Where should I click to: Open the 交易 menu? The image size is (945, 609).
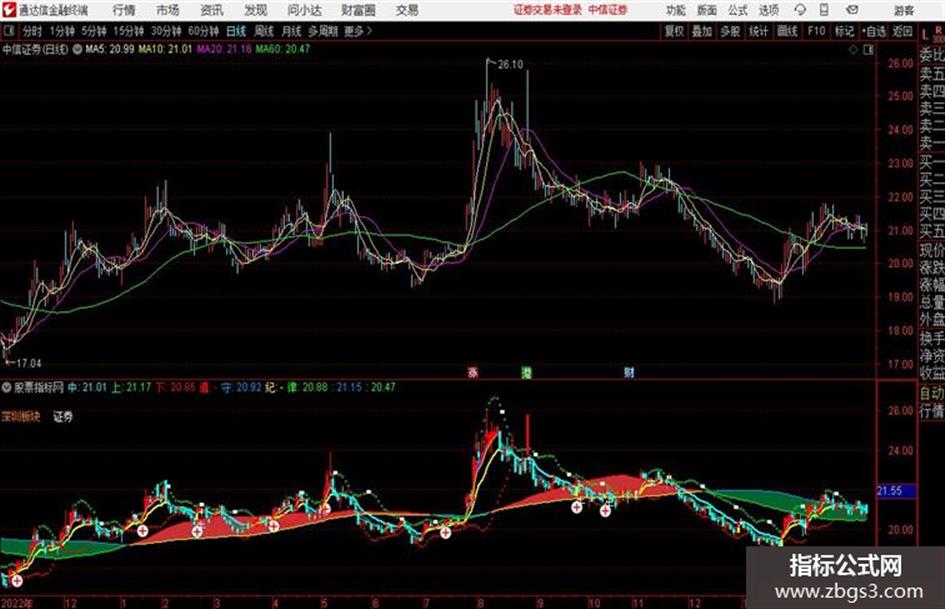pyautogui.click(x=407, y=10)
